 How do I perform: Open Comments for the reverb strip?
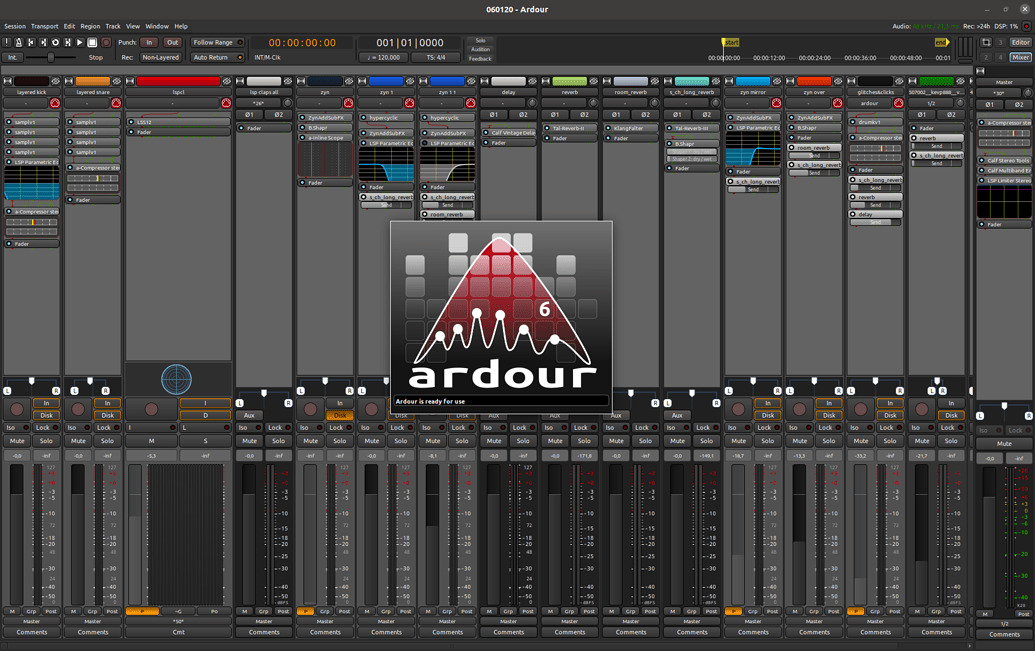pyautogui.click(x=570, y=632)
